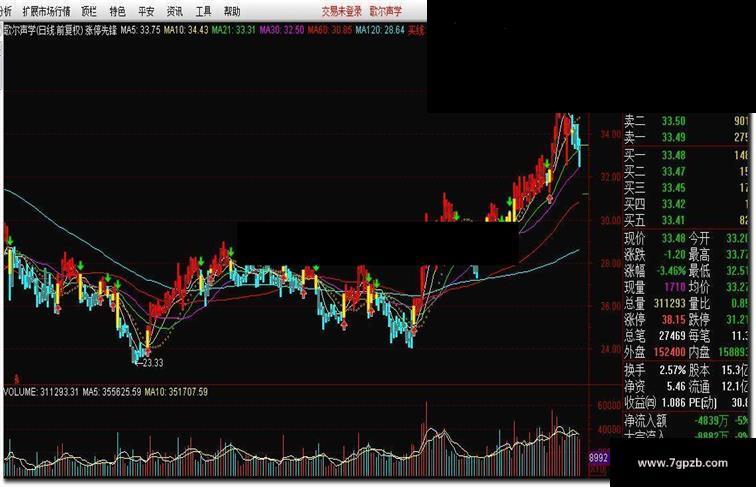The height and width of the screenshot is (487, 756).
Task: Click the 收益 1.086 value
Action: (674, 403)
